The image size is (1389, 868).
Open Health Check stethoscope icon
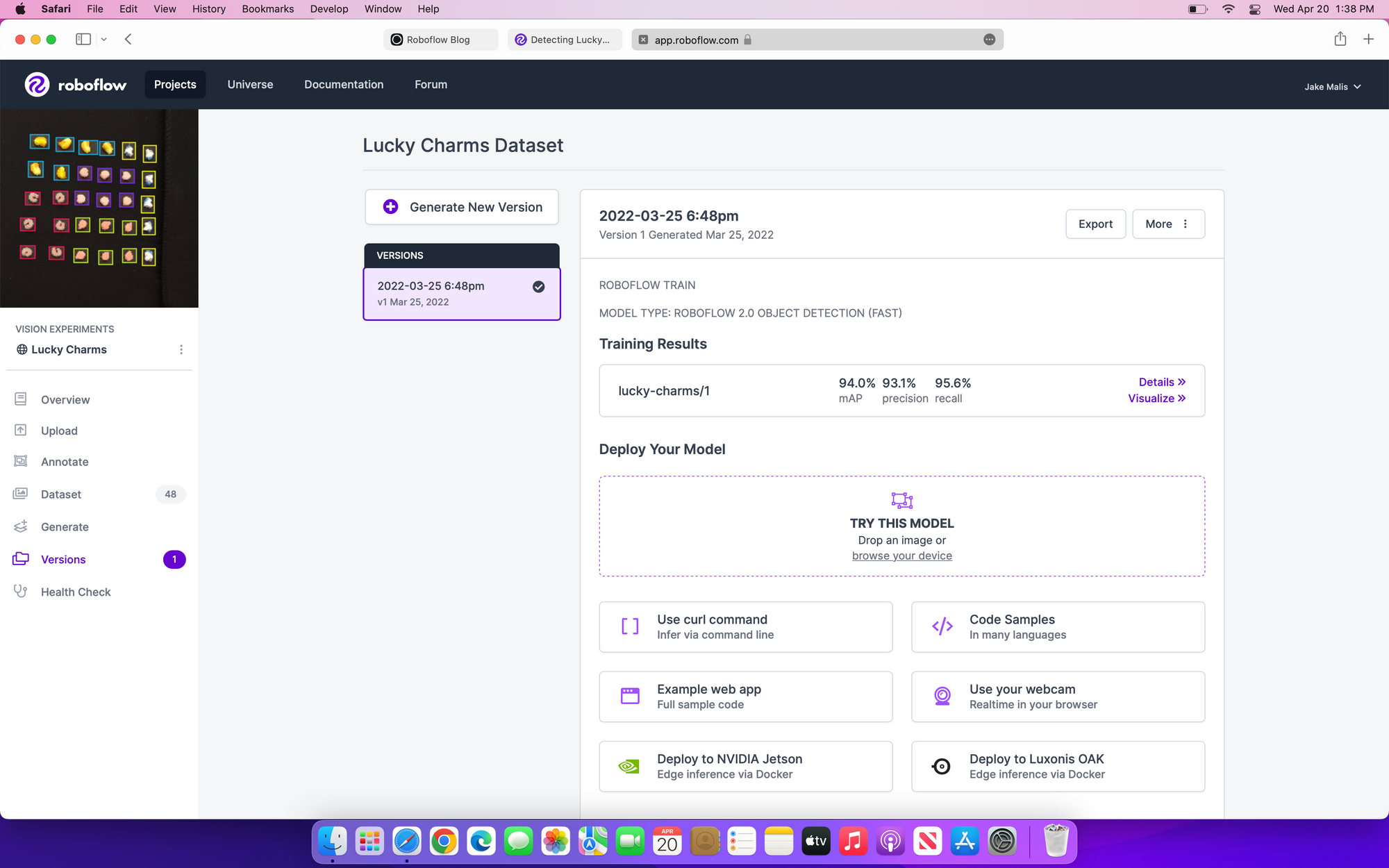pos(21,592)
